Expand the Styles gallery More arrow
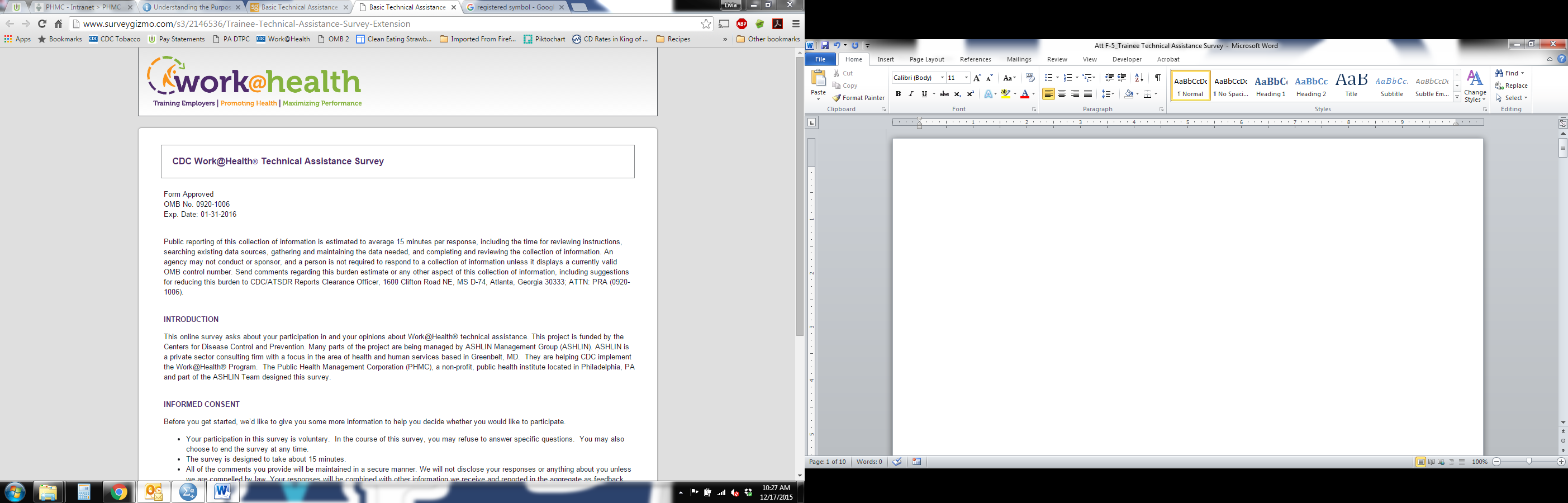The image size is (1568, 503). coord(1457,97)
